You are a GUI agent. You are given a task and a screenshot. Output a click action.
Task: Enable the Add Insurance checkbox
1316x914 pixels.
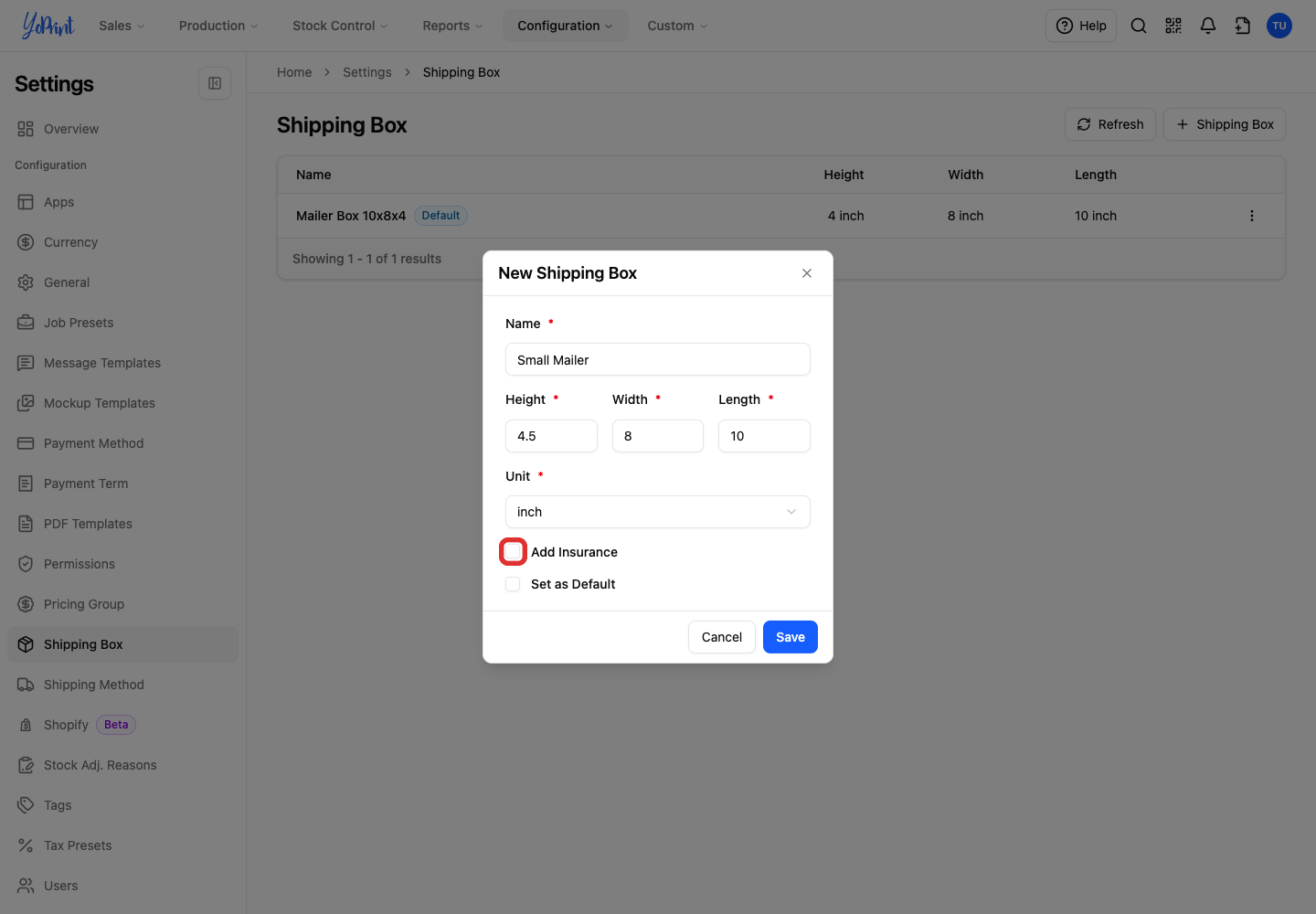pos(513,552)
